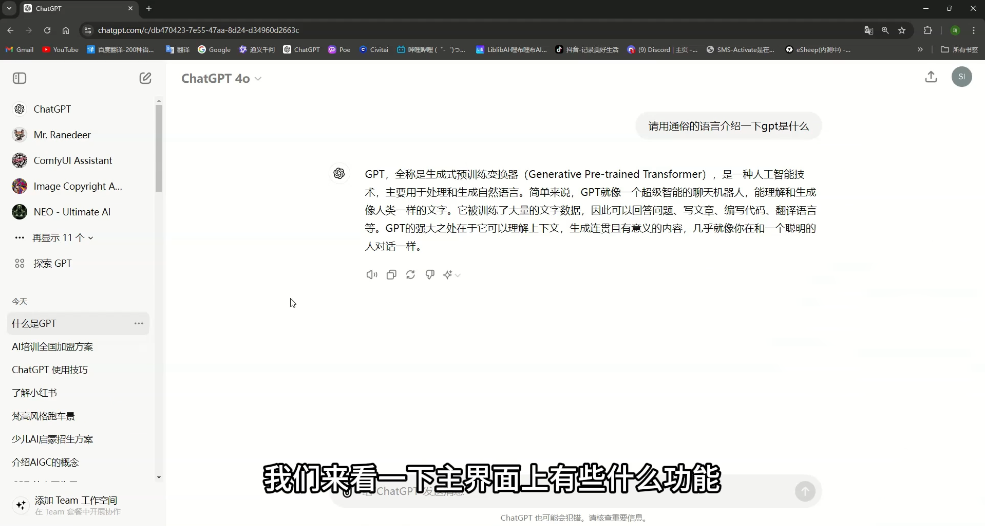Open the AI培训全国加盟方案 conversation

tap(53, 347)
